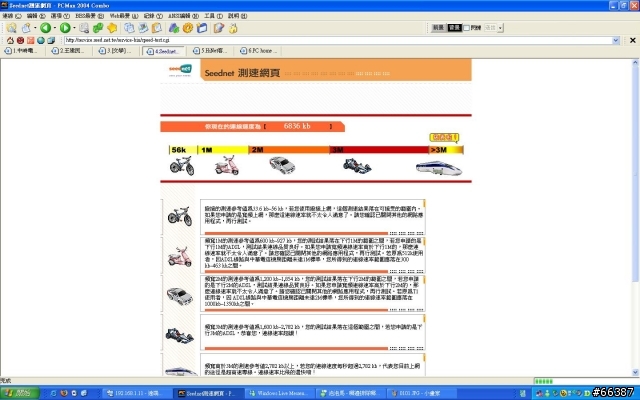
Task: Click the 前景 foreground color button
Action: pyautogui.click(x=438, y=28)
